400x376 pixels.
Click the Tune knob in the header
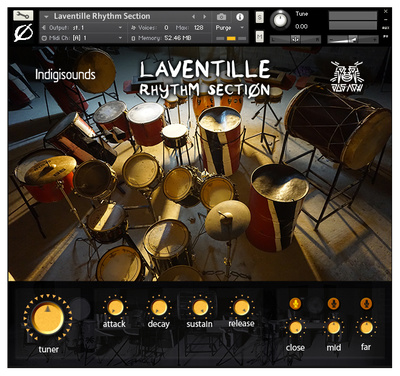280,20
